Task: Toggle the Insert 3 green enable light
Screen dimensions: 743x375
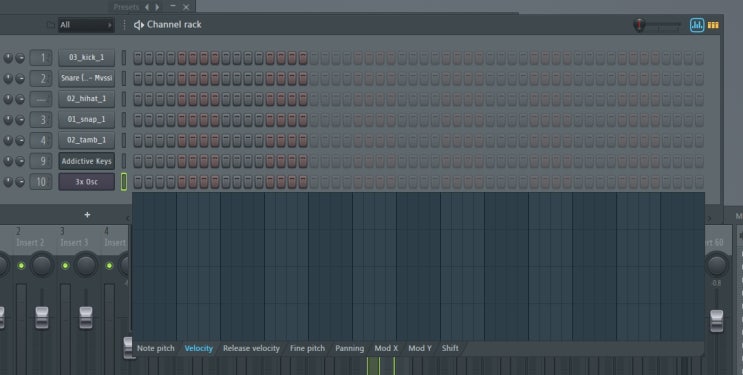Action: (x=65, y=265)
